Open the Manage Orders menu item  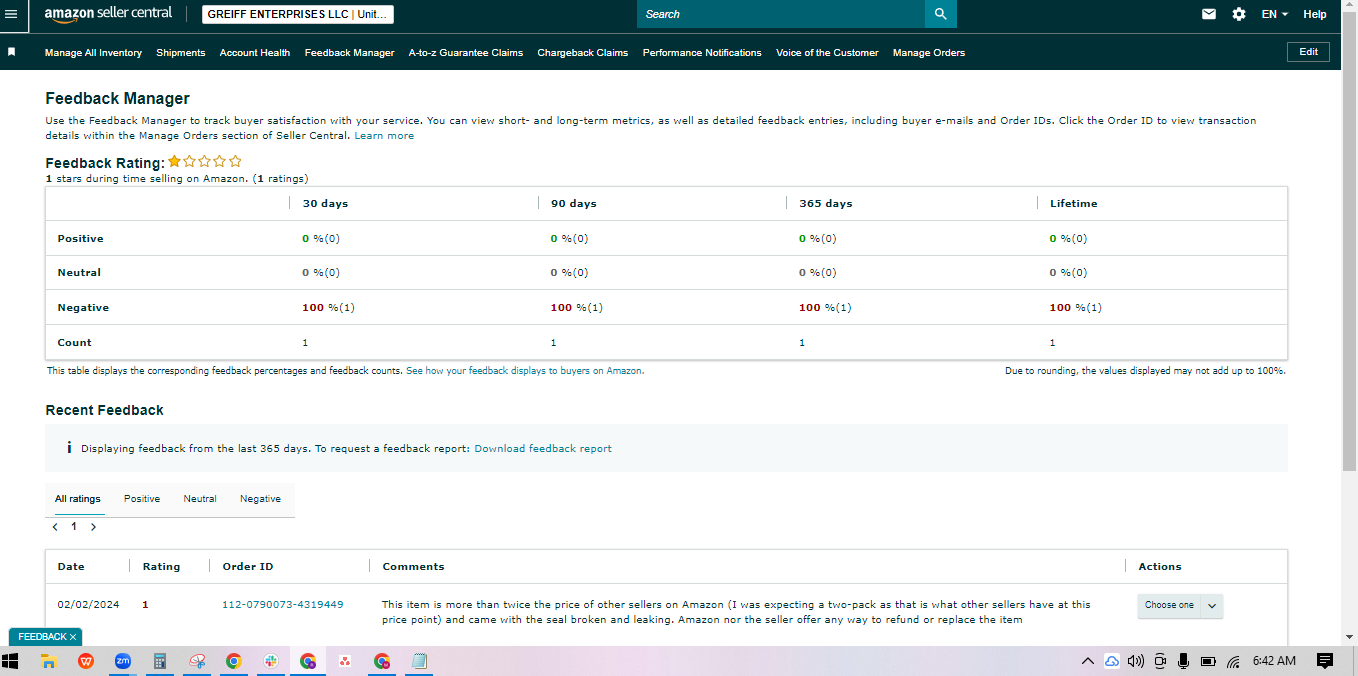[929, 52]
